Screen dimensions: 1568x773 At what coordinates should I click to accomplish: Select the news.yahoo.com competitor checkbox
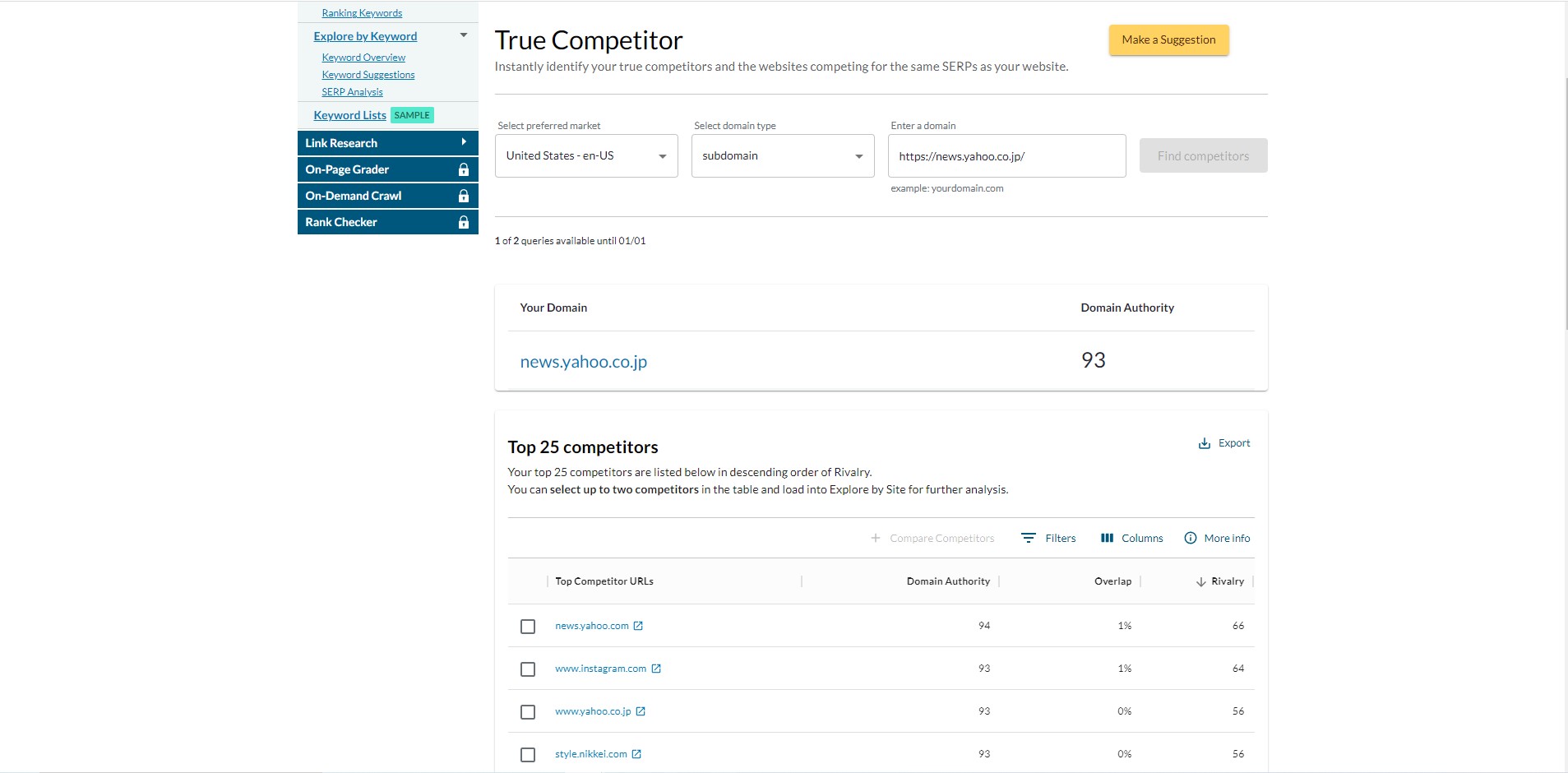tap(528, 627)
